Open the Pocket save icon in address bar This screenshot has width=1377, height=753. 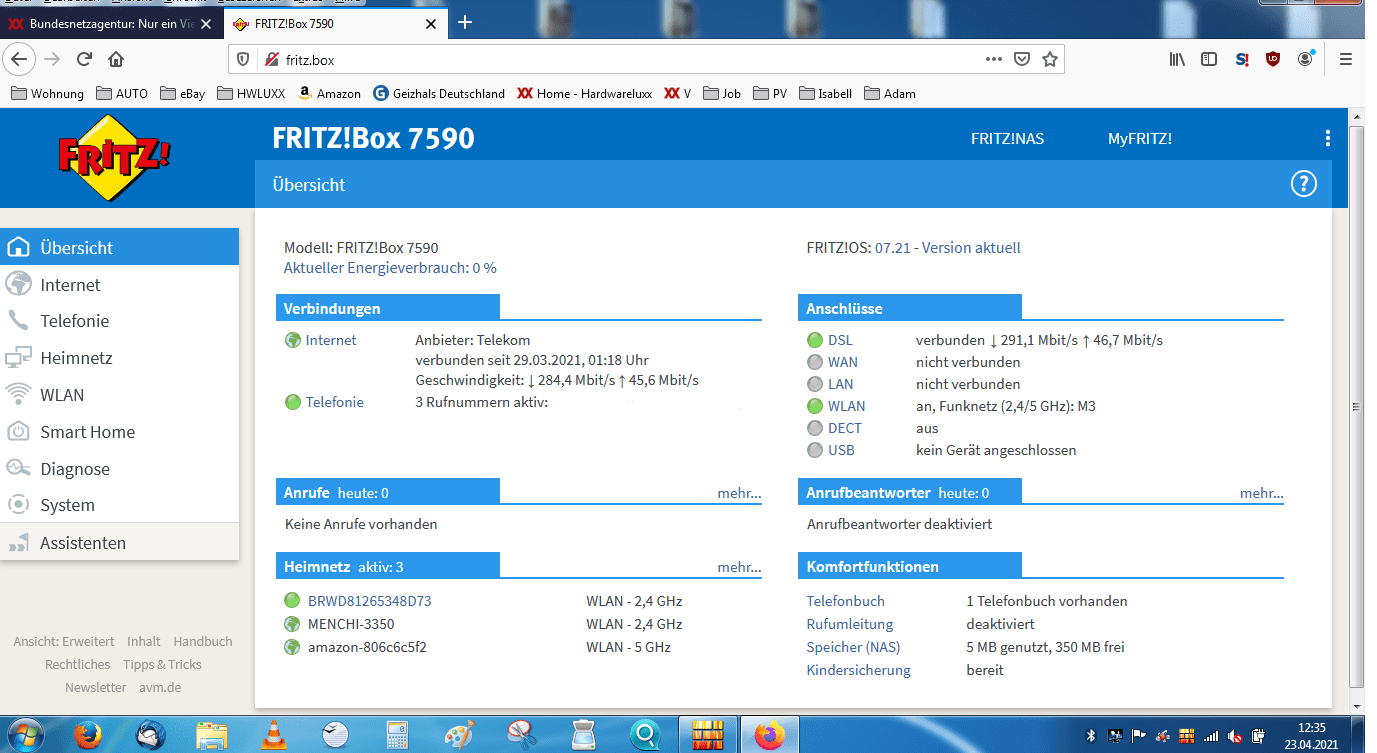coord(1022,60)
